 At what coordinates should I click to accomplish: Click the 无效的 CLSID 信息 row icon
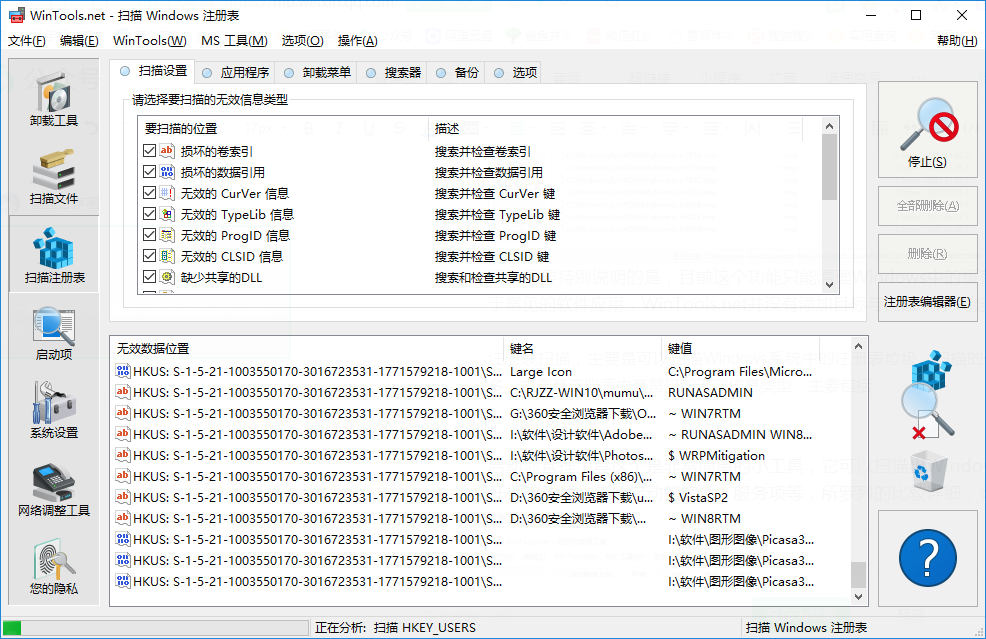[x=167, y=256]
